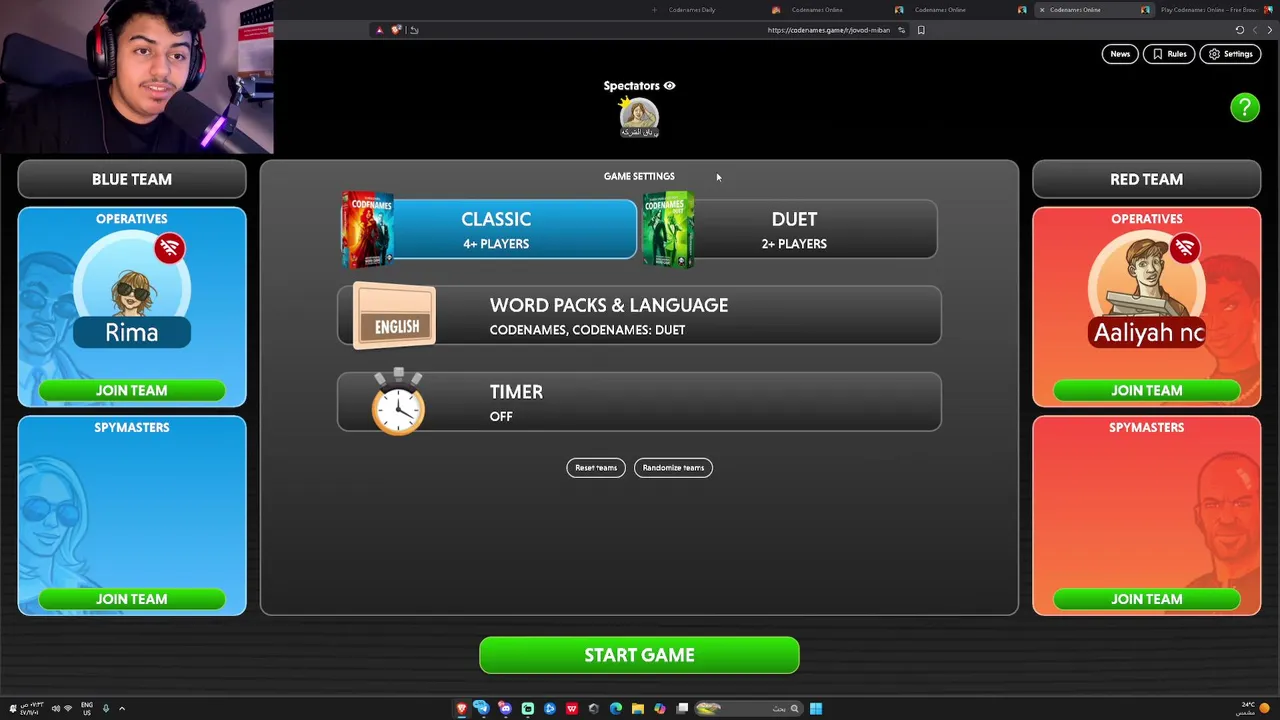Click the Reset teams button
This screenshot has width=1280, height=720.
point(596,468)
